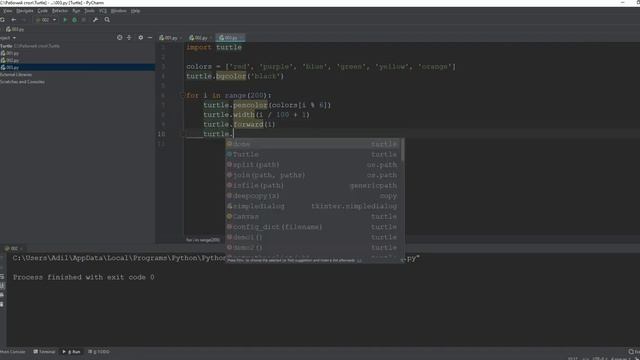
Task: Open Event Log button at bottom right
Action: (634, 352)
